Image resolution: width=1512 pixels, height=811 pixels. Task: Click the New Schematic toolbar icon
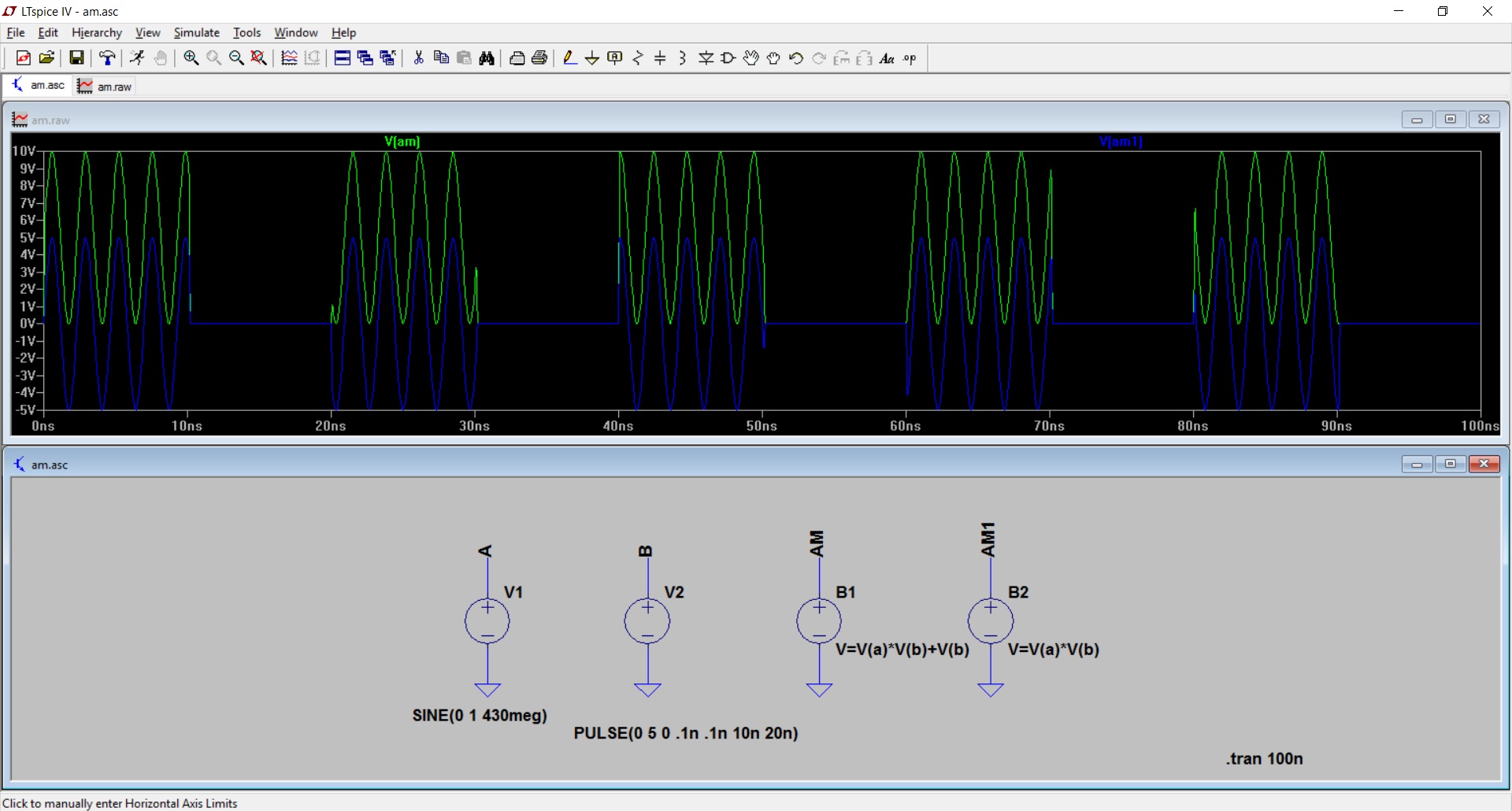tap(24, 58)
